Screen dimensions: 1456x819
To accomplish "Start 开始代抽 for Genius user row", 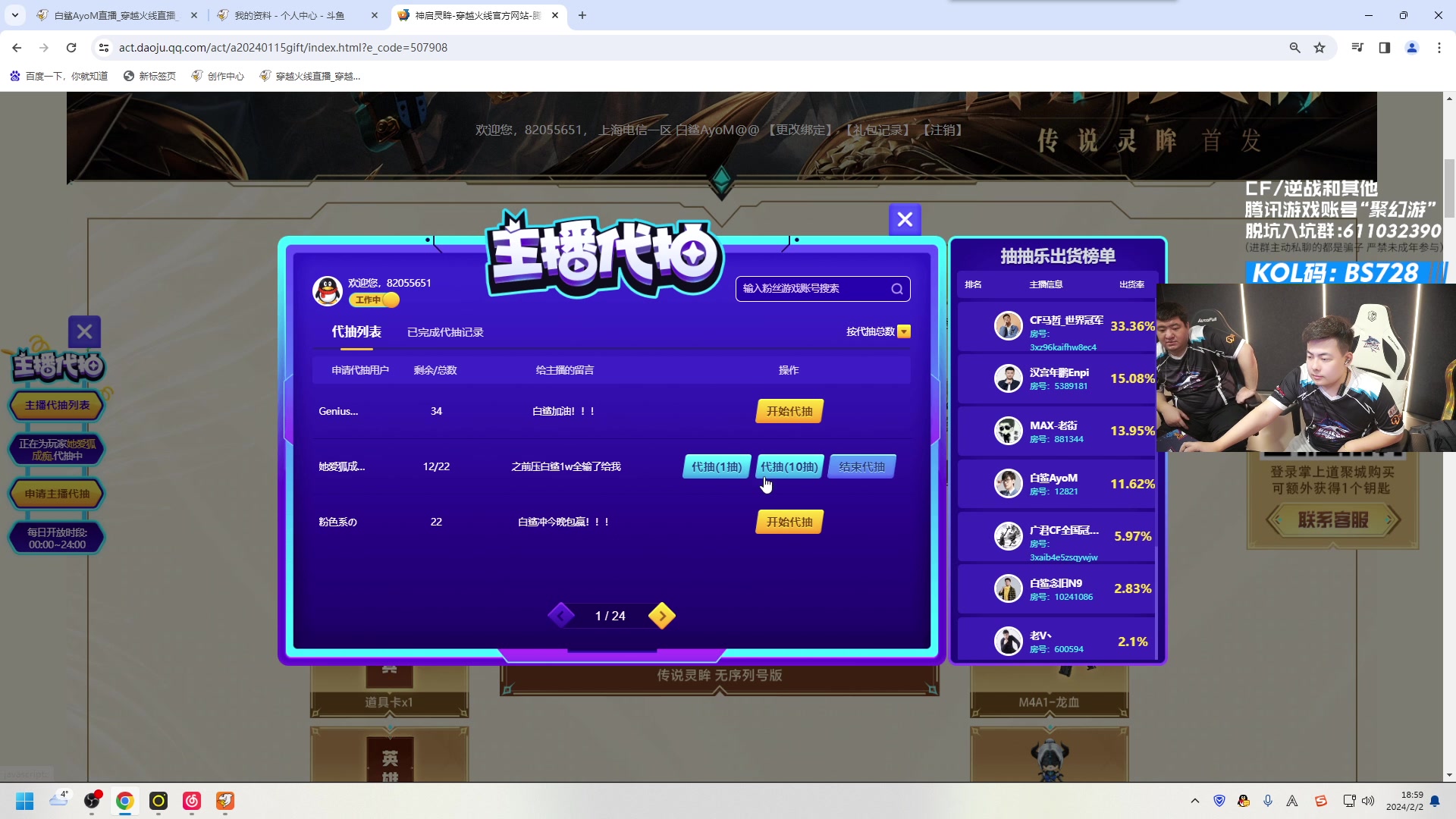I will [789, 411].
